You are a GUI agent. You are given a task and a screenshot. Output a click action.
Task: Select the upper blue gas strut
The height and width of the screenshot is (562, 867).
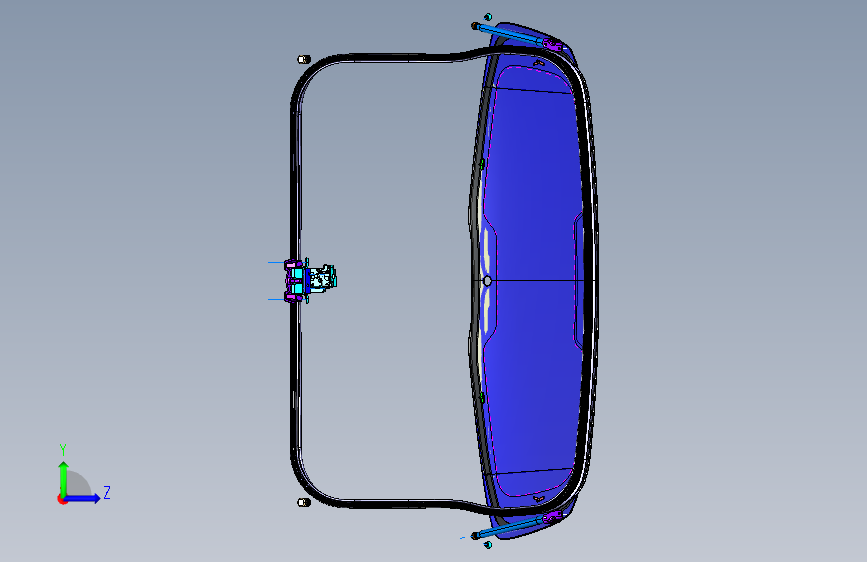[x=511, y=35]
